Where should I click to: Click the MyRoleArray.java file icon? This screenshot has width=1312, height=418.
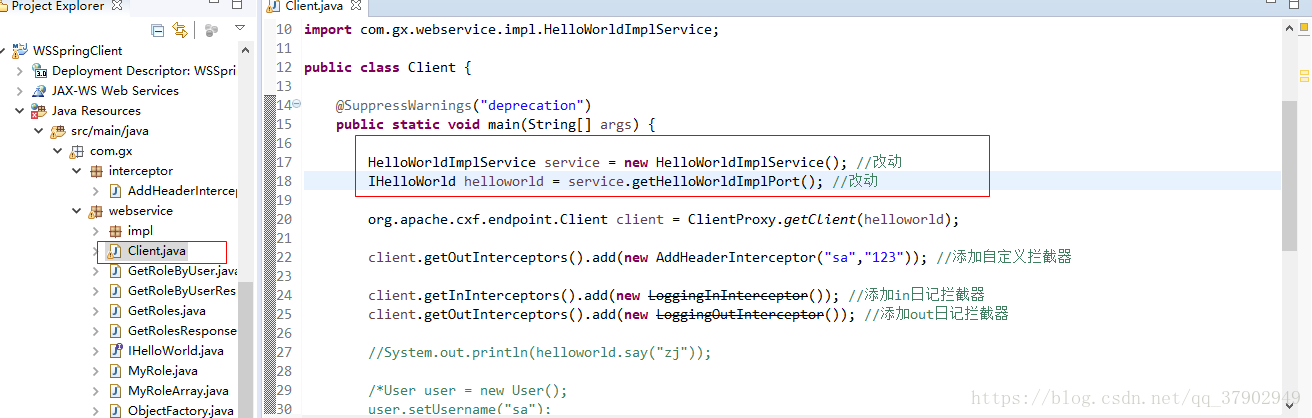pyautogui.click(x=116, y=391)
